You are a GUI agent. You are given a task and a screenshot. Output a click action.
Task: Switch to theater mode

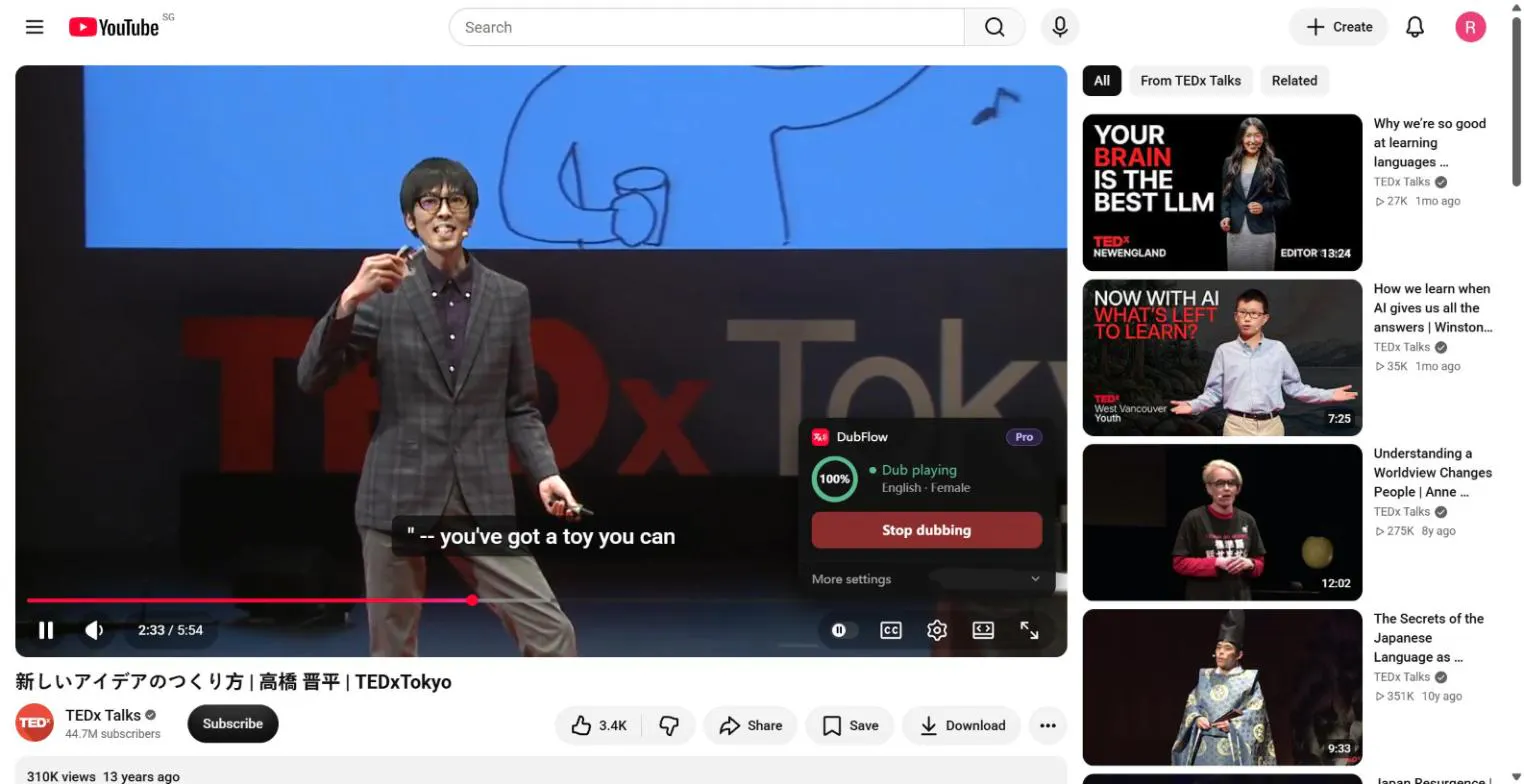point(983,630)
